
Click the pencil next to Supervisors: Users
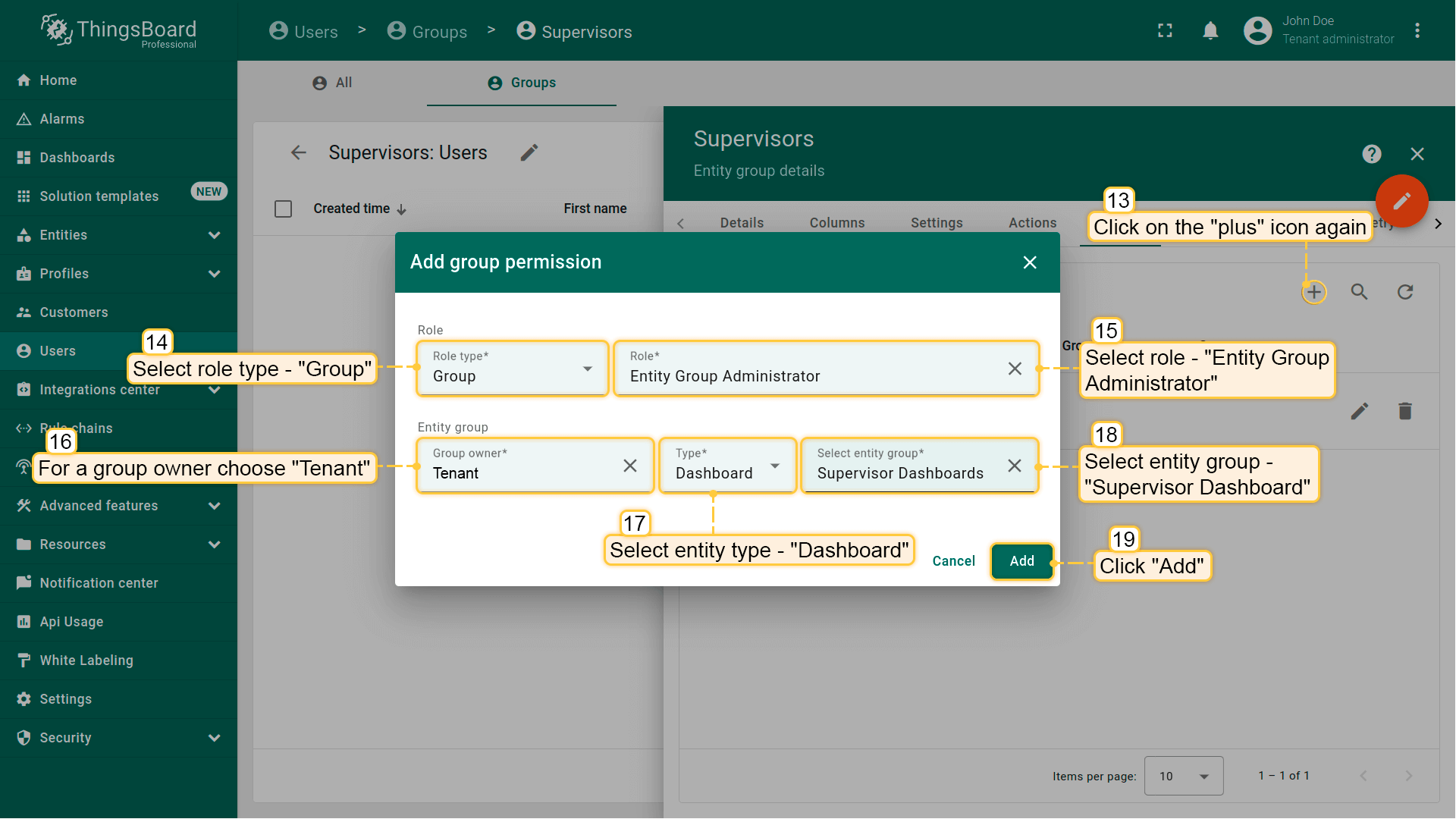coord(529,153)
